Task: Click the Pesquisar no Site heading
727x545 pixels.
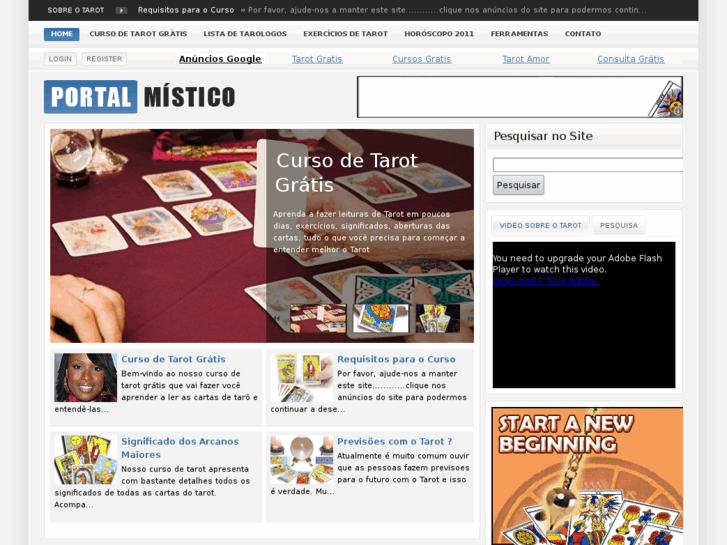Action: pos(543,136)
